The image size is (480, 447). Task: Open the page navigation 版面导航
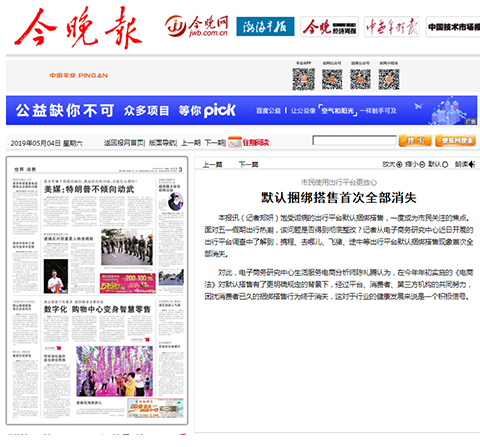point(162,143)
